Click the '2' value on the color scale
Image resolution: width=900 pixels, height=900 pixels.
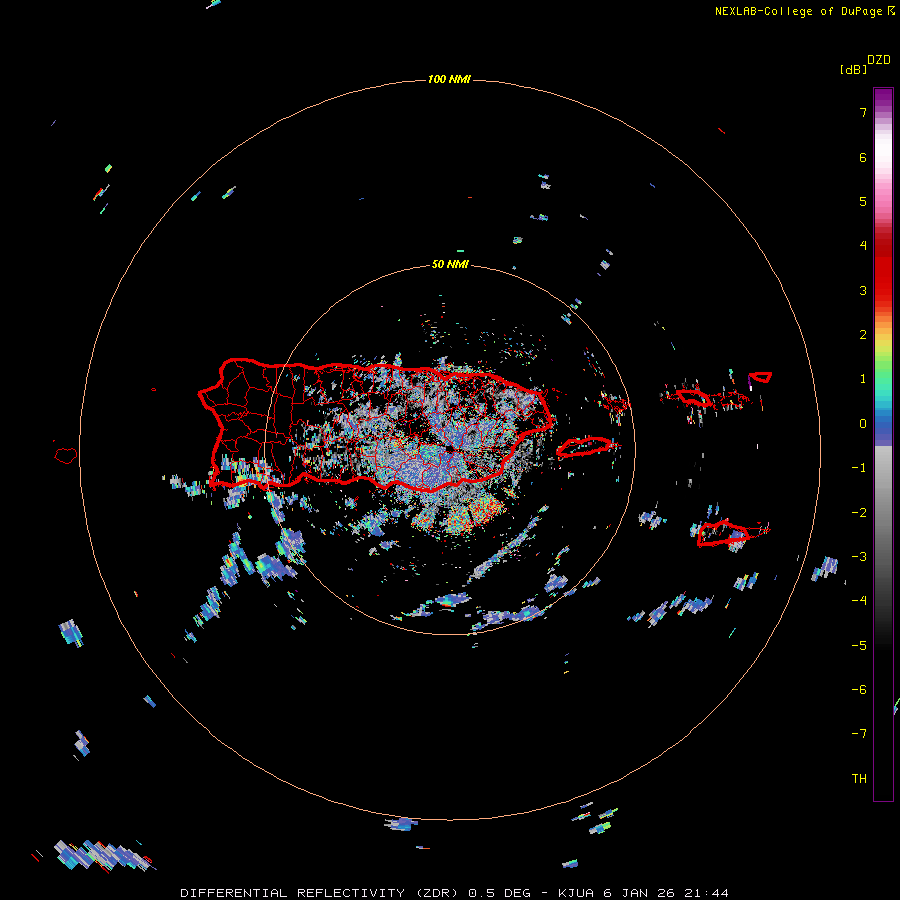click(x=863, y=335)
